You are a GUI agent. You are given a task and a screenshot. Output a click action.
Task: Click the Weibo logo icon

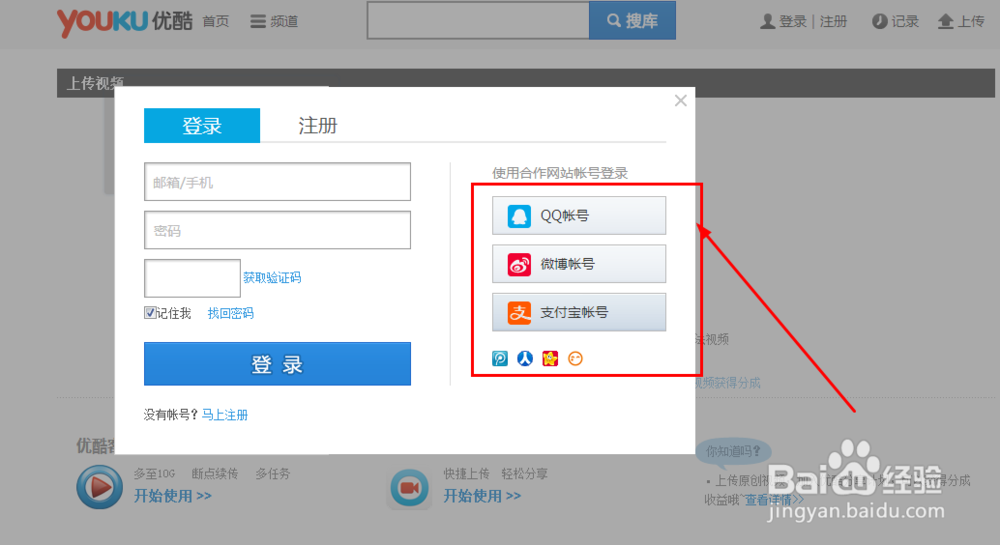point(518,265)
